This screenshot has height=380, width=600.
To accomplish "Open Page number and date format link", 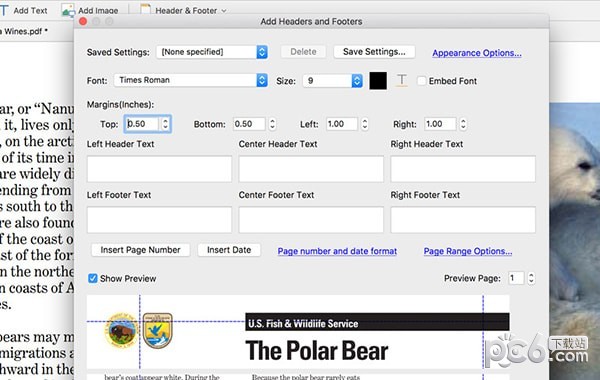I will pyautogui.click(x=337, y=251).
